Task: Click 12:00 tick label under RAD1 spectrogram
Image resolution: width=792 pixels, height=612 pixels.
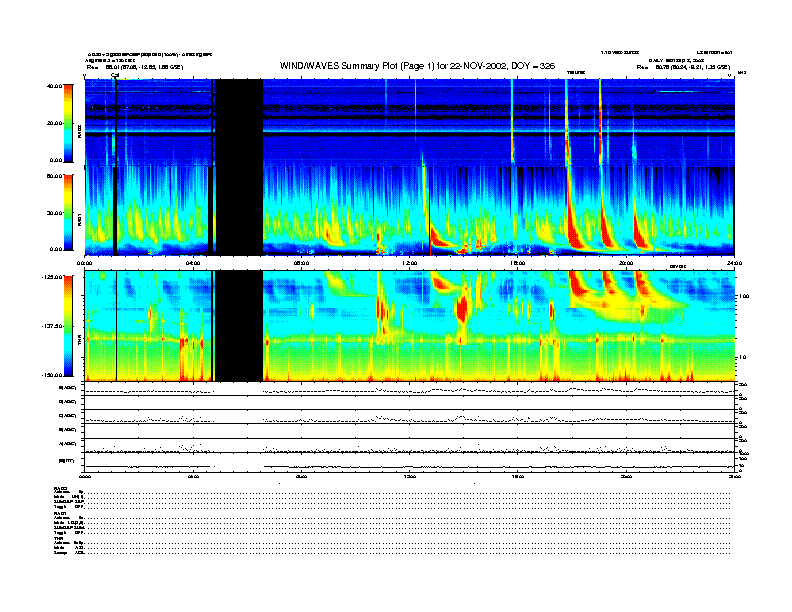Action: point(410,263)
